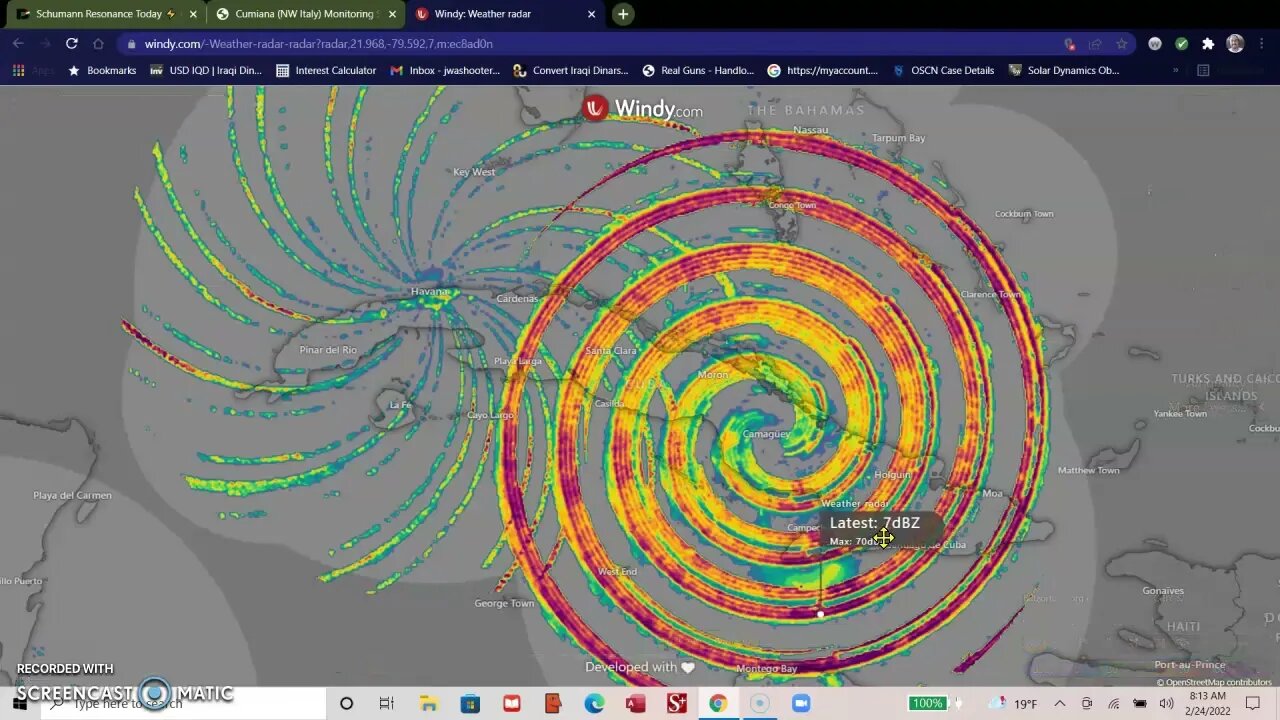The height and width of the screenshot is (720, 1280).
Task: Open Microsoft Access from the taskbar
Action: coord(635,704)
